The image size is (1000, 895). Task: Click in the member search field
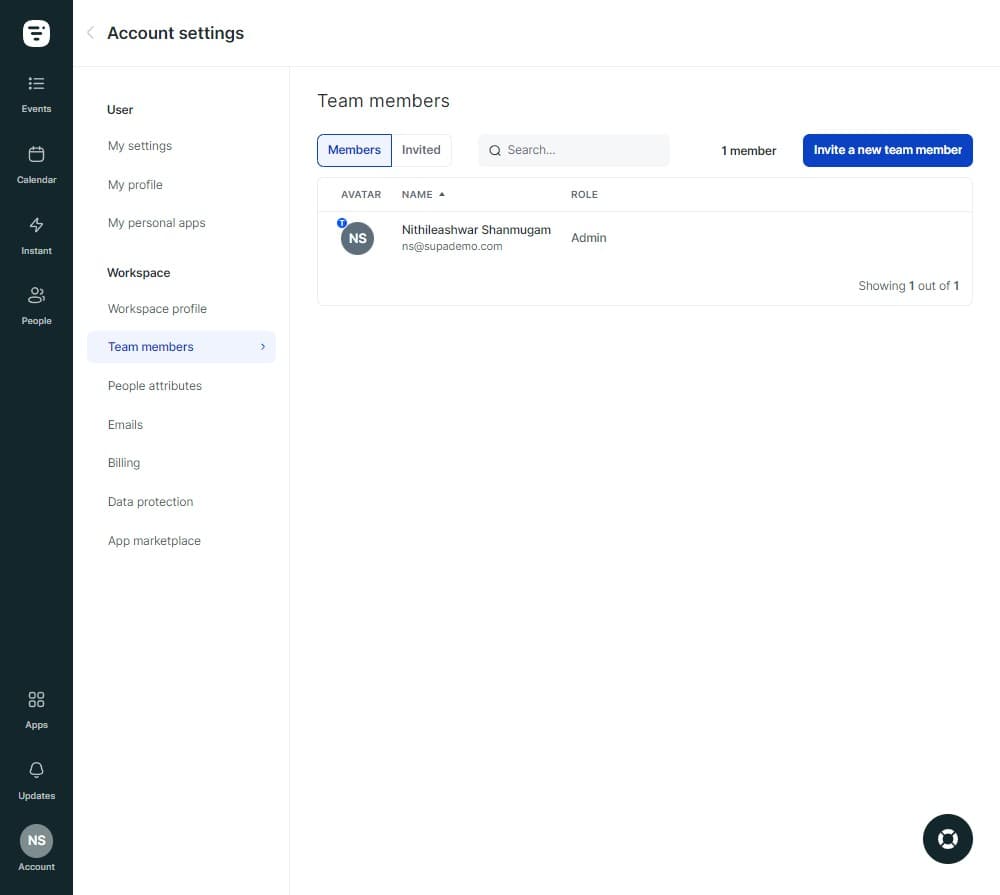(573, 149)
